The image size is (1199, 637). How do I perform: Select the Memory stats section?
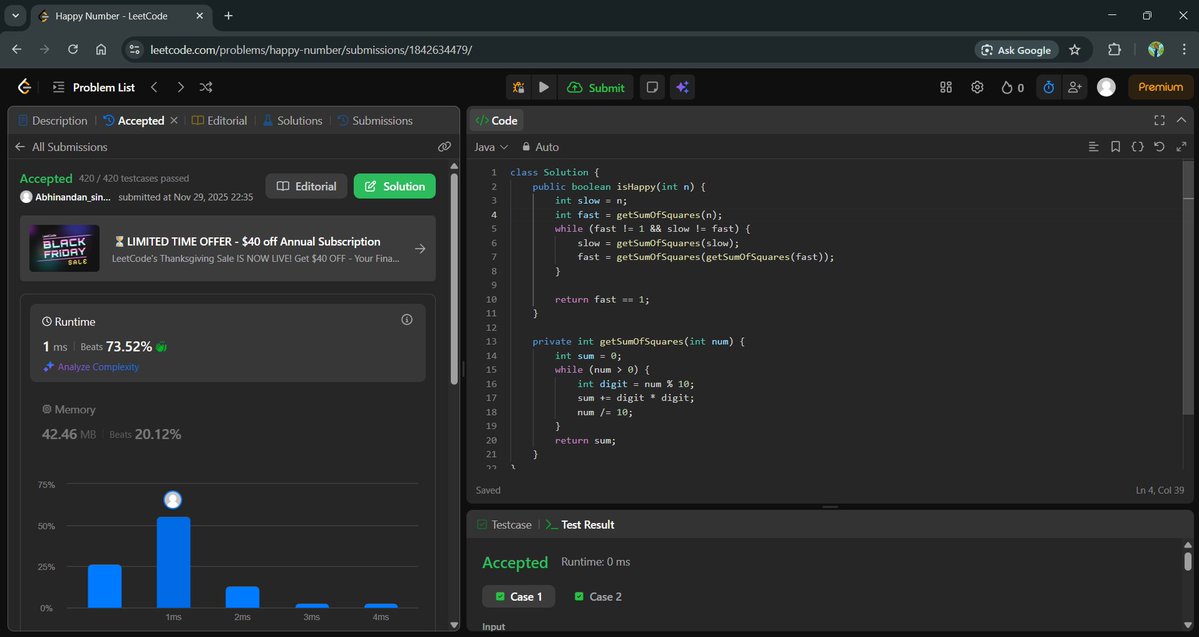(228, 423)
